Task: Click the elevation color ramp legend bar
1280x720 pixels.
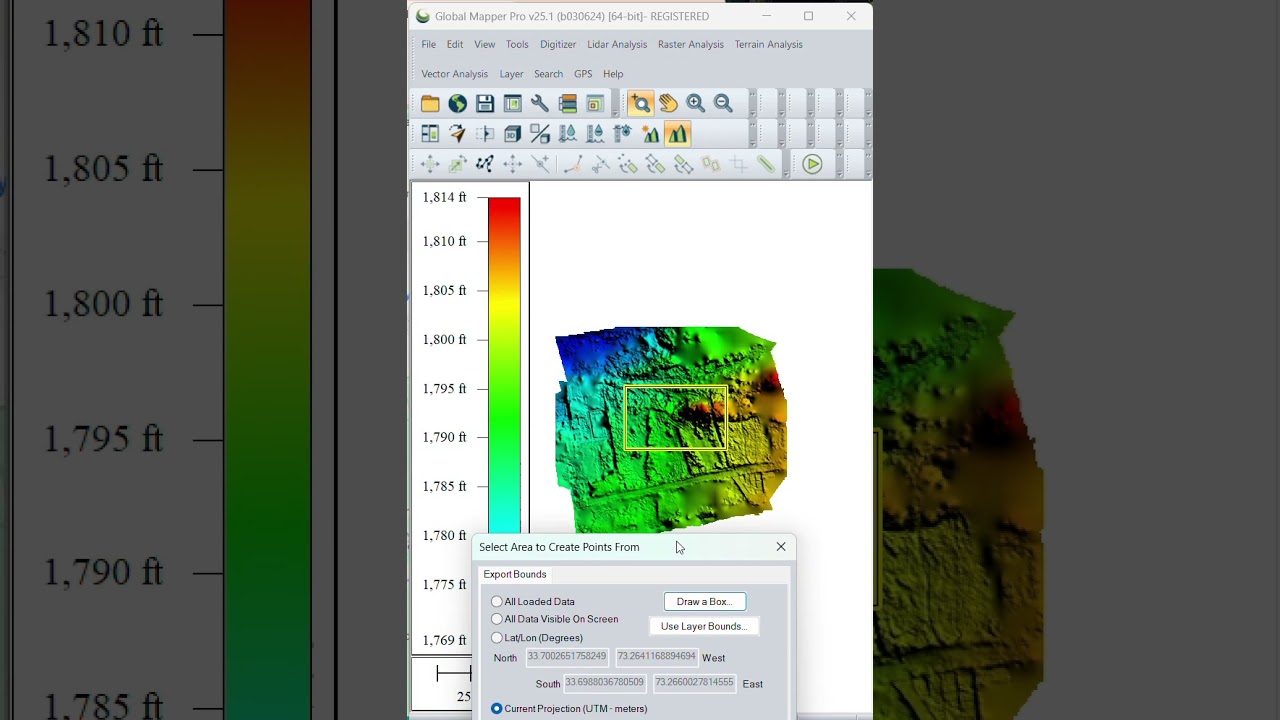Action: [x=504, y=365]
